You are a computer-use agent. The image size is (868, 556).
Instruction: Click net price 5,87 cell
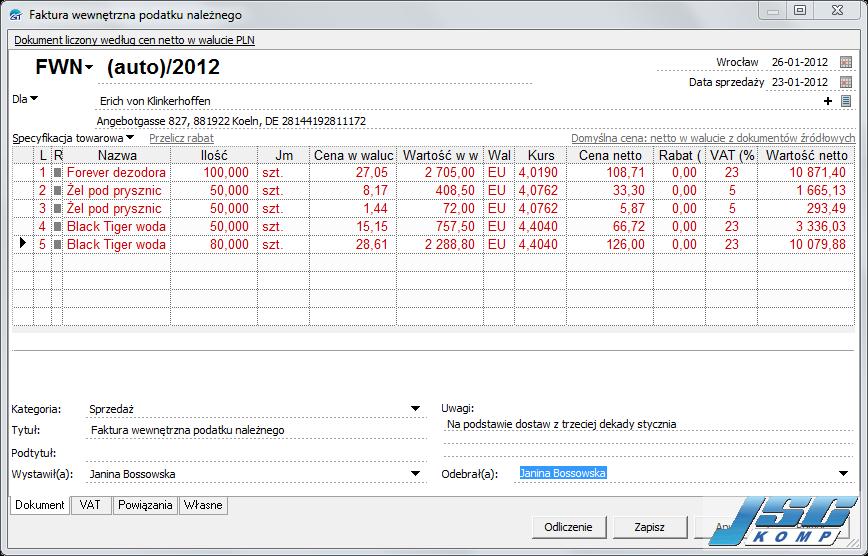click(x=610, y=208)
